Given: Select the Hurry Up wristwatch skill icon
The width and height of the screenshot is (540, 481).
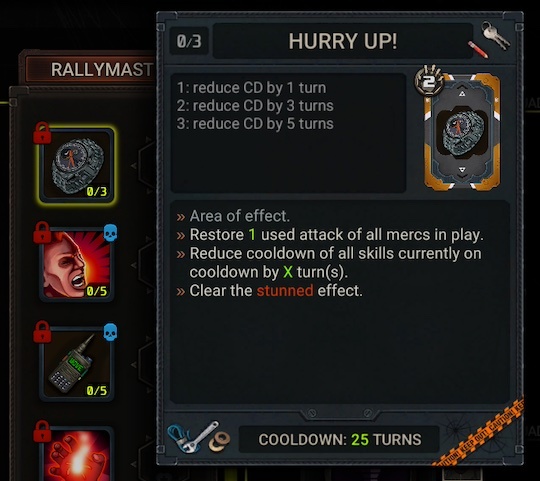Looking at the screenshot, I should (x=76, y=166).
